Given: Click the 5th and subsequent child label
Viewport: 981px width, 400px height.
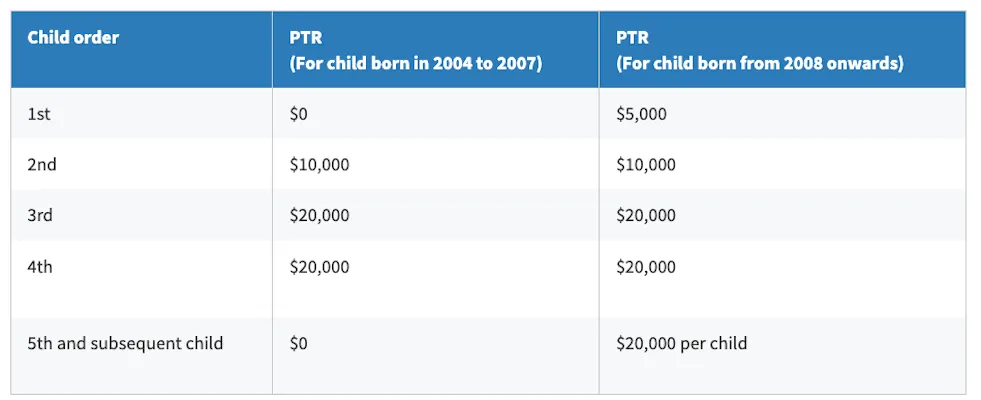Looking at the screenshot, I should click(x=125, y=343).
